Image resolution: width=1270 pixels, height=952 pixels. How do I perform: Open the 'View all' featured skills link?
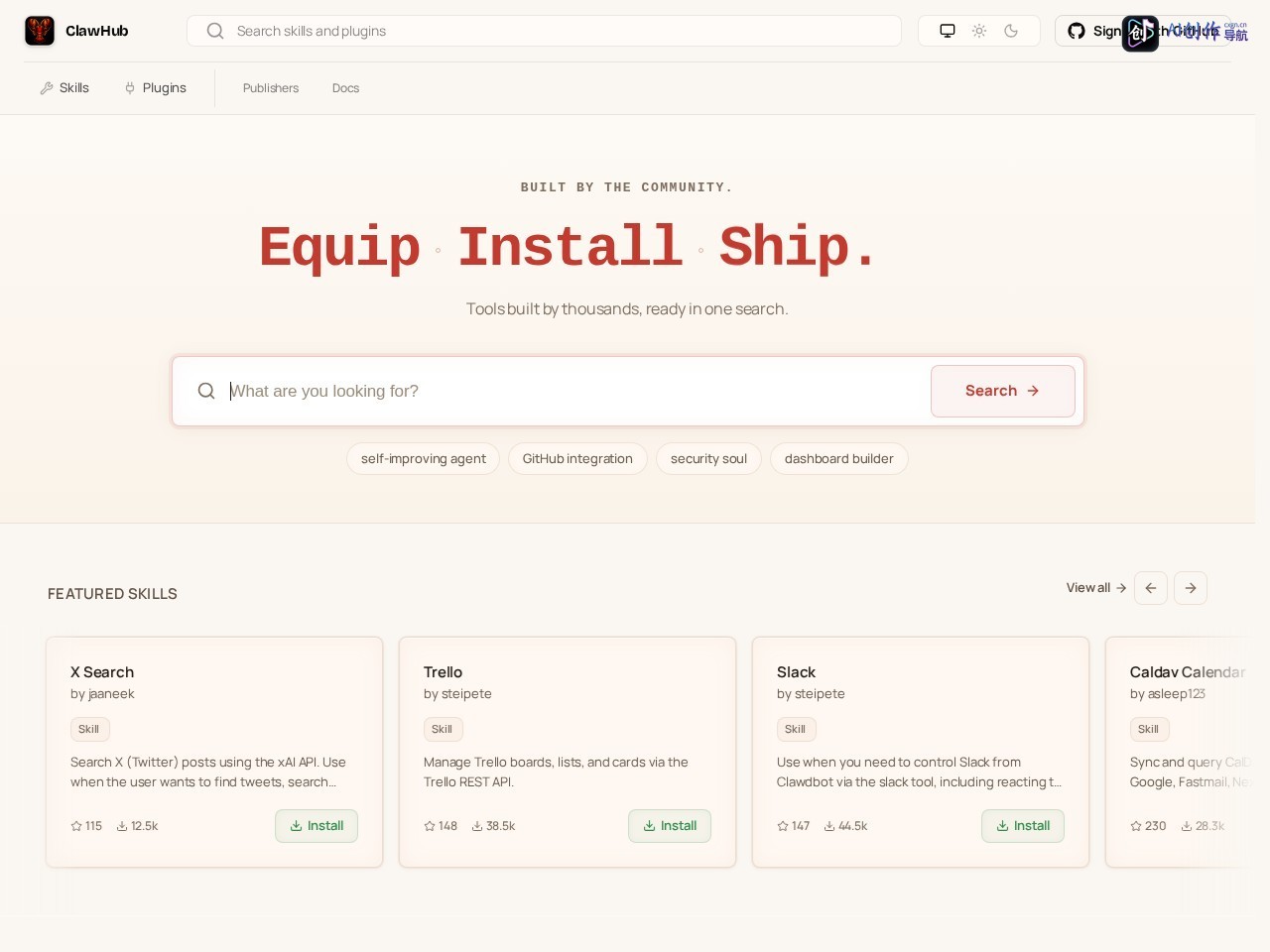click(1096, 588)
